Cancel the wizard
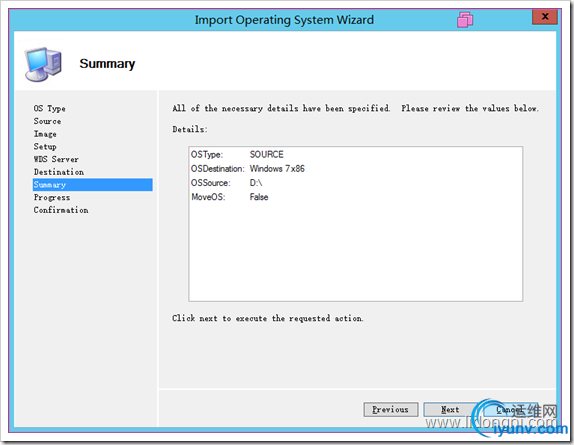 [510, 410]
